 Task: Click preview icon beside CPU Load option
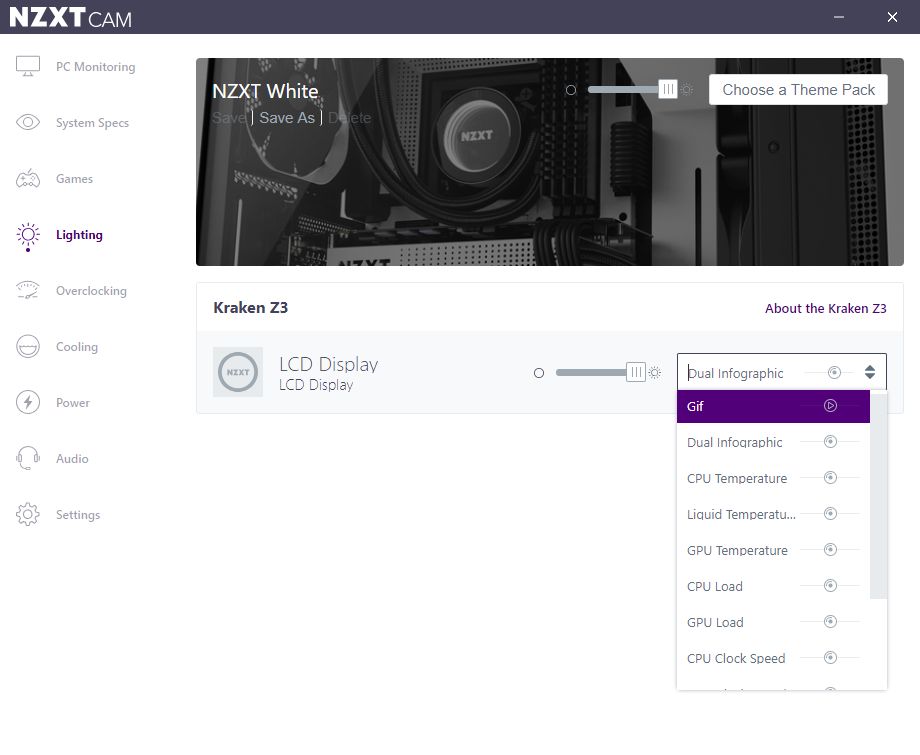click(x=830, y=585)
